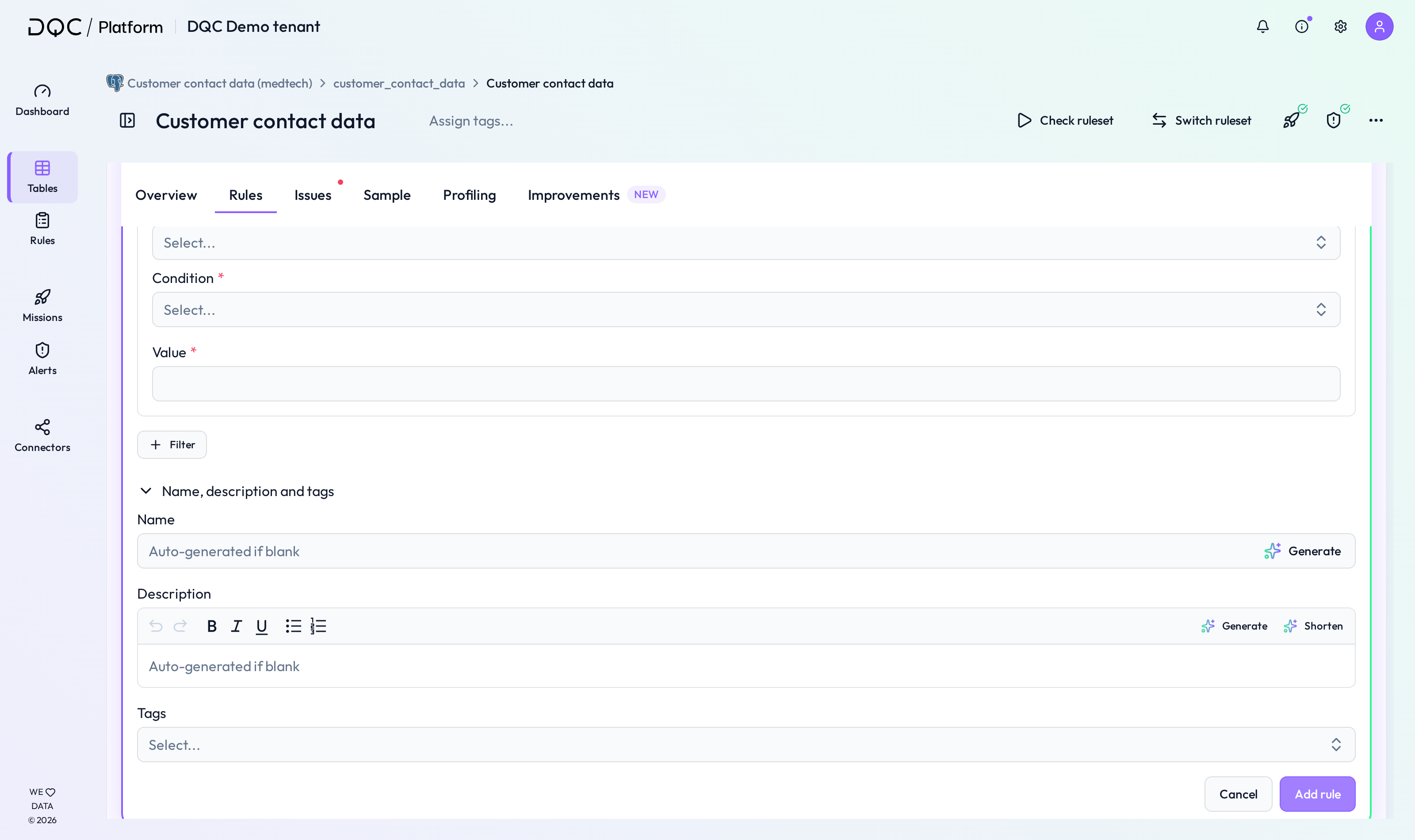This screenshot has height=840, width=1415.
Task: Open the Tags select dropdown
Action: click(x=746, y=745)
